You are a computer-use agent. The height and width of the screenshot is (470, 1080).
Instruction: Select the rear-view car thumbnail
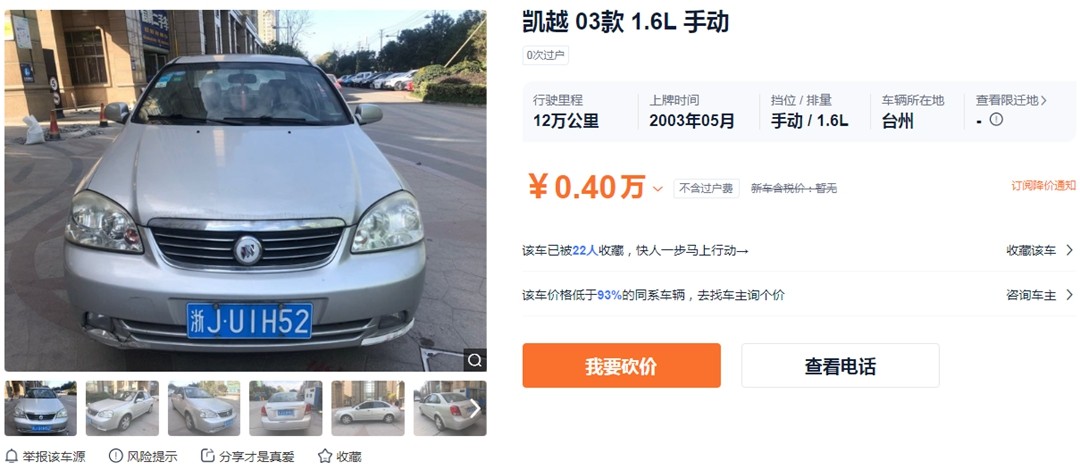tap(285, 408)
